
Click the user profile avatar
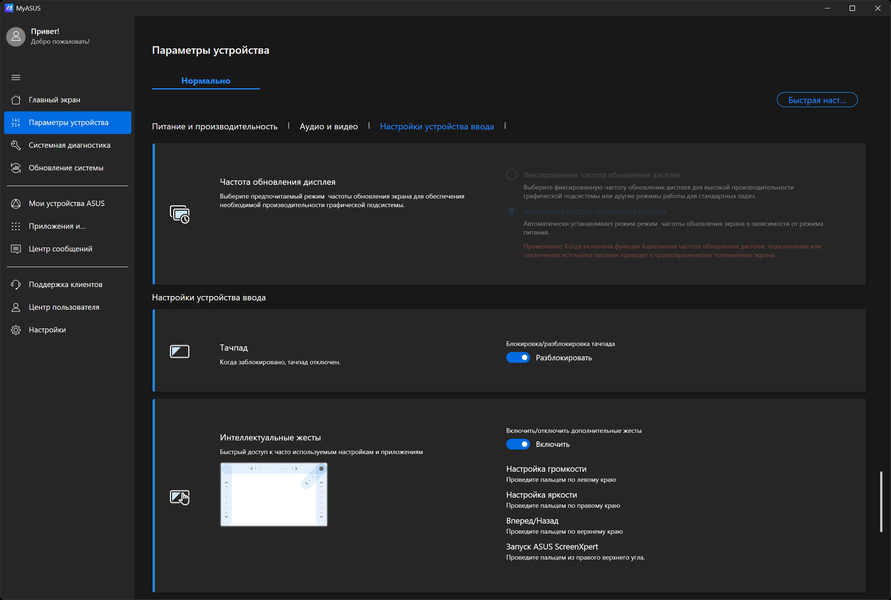coord(16,37)
